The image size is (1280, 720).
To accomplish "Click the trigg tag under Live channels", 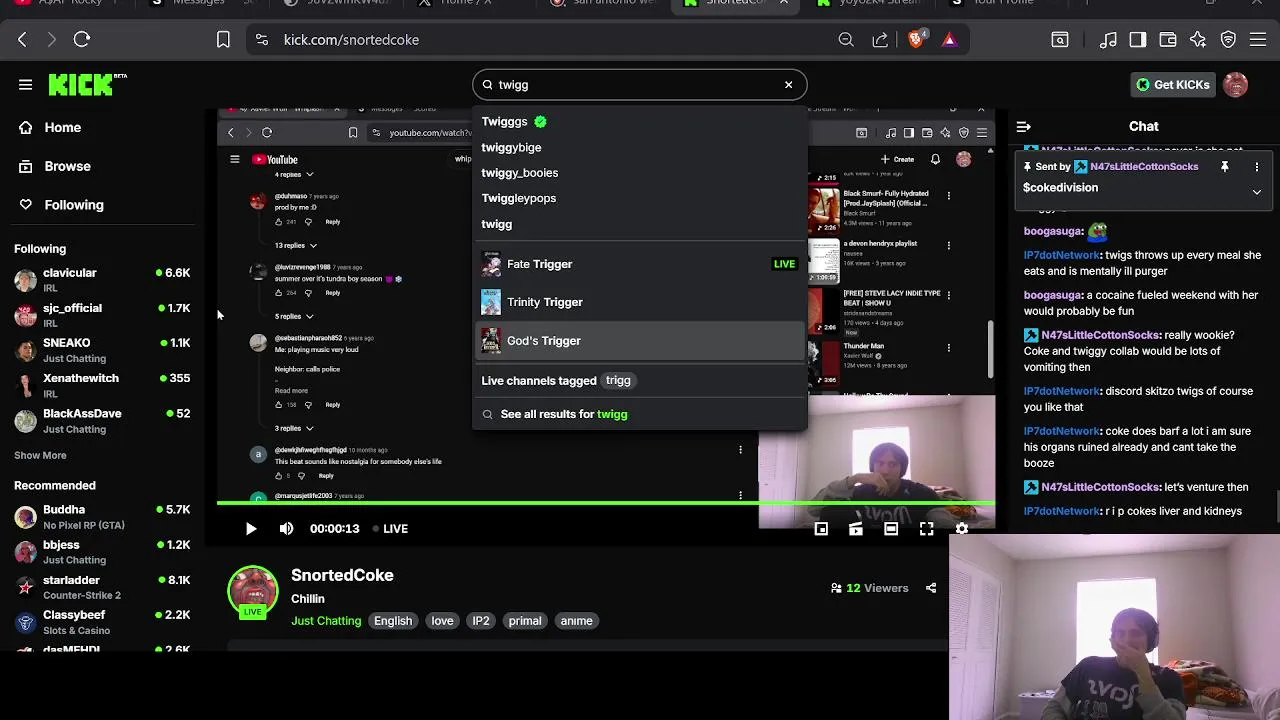I will point(618,381).
